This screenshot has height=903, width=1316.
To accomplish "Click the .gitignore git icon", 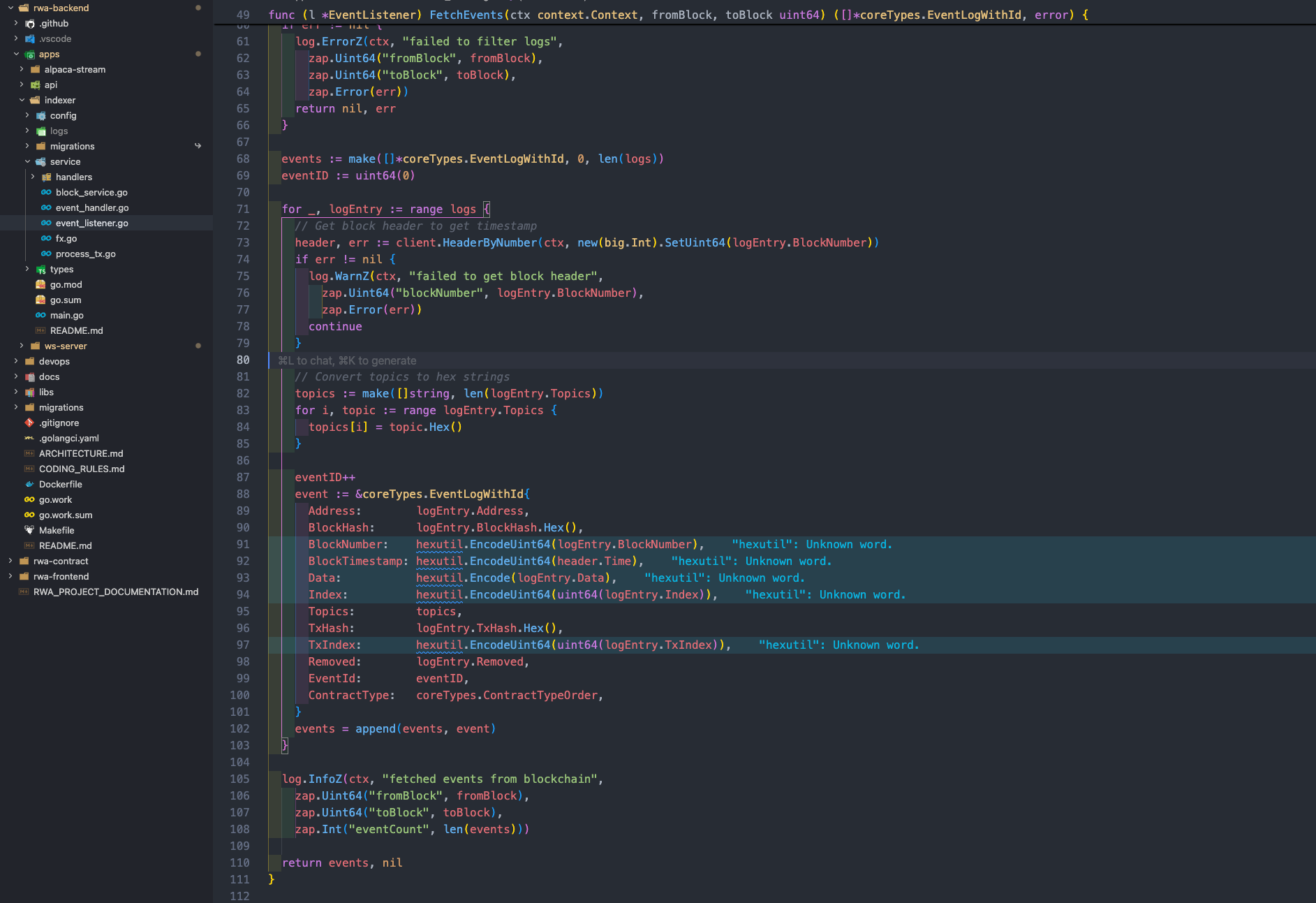I will [x=29, y=423].
